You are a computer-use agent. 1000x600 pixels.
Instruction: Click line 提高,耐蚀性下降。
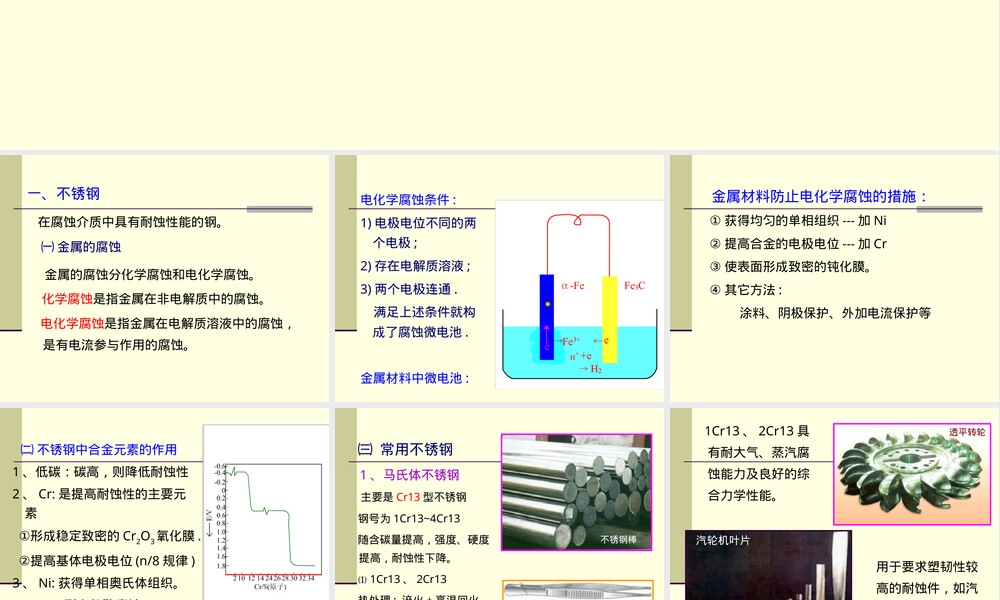pos(406,558)
